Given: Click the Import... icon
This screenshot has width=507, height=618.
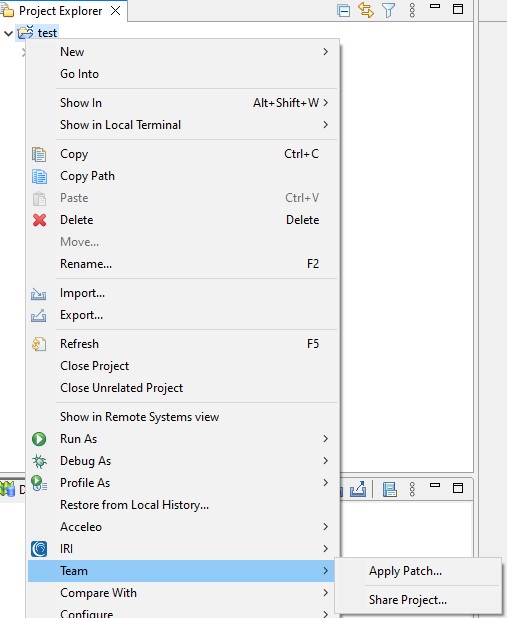Looking at the screenshot, I should coord(38,294).
